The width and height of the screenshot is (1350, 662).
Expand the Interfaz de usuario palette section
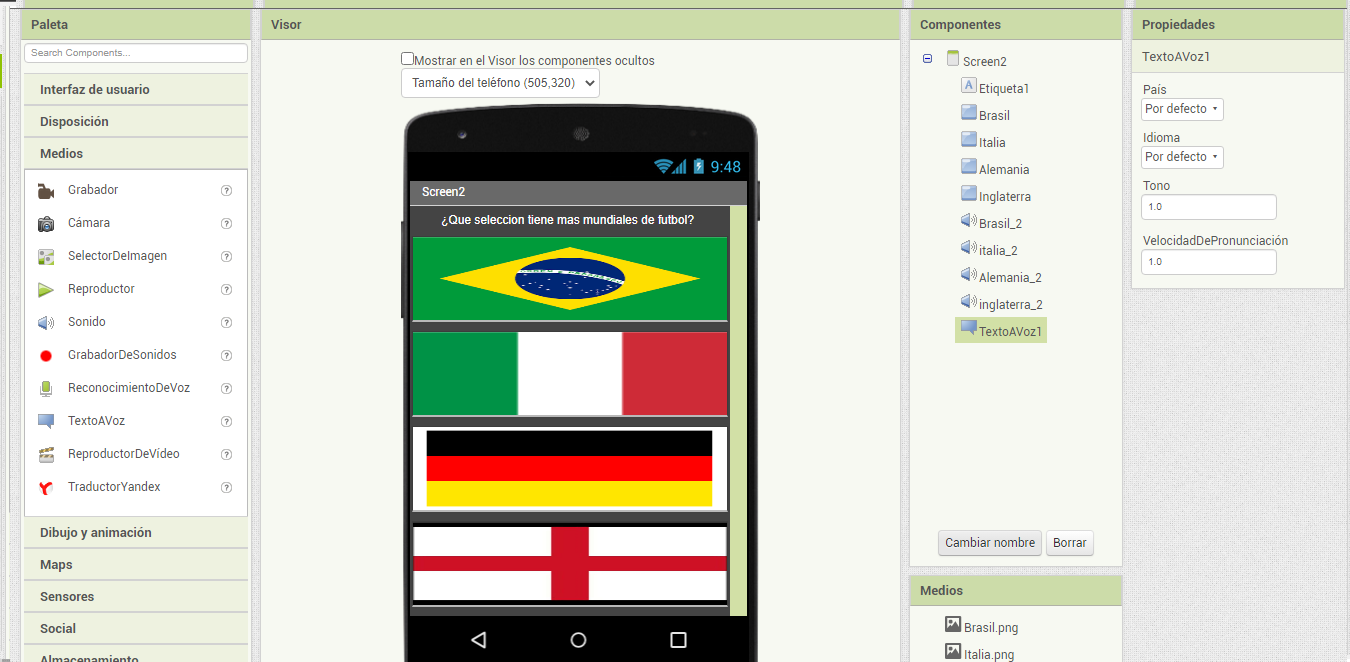[x=136, y=89]
